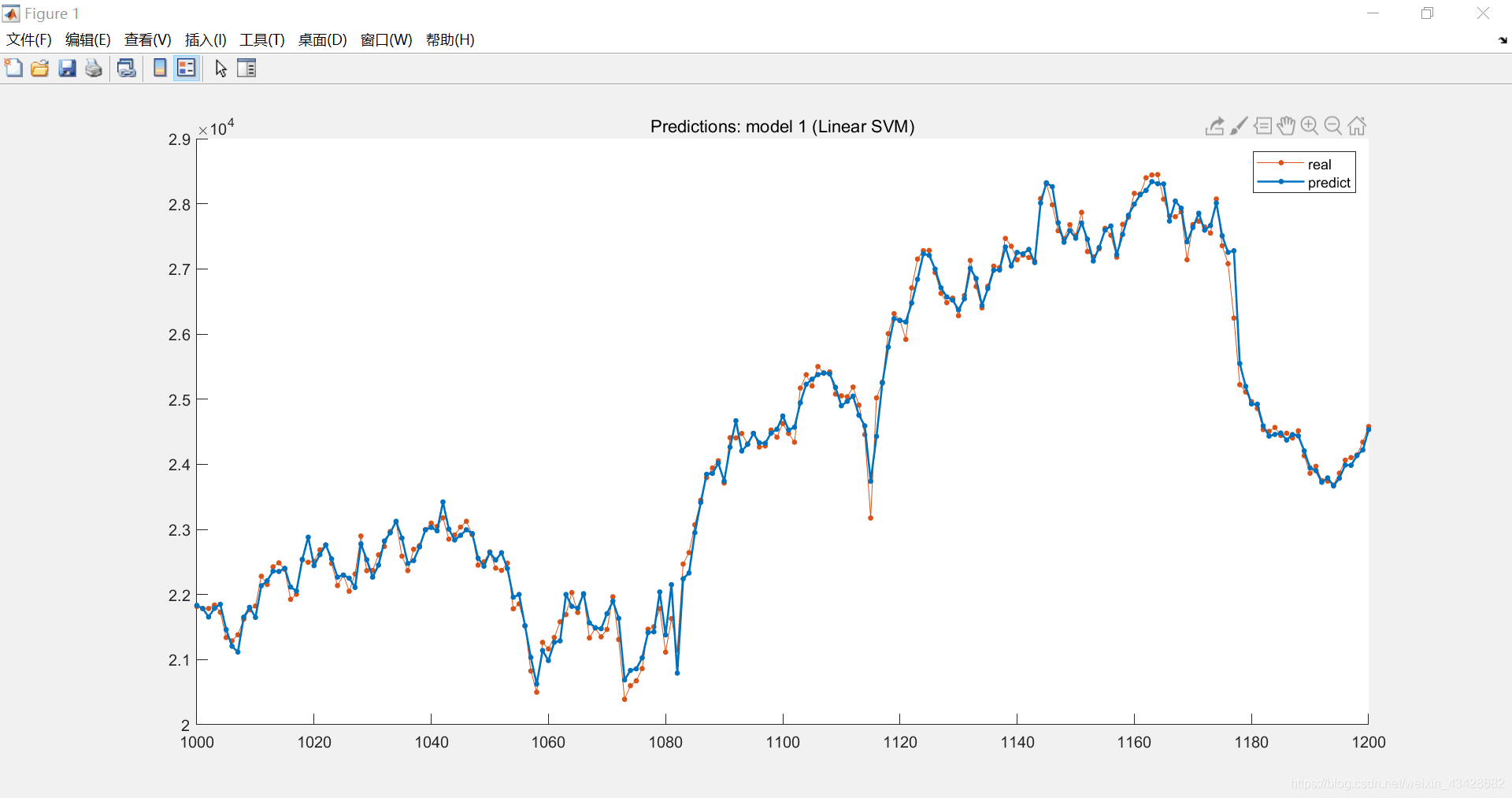The width and height of the screenshot is (1512, 798).
Task: Click the New Figure toolbar icon
Action: (x=13, y=69)
